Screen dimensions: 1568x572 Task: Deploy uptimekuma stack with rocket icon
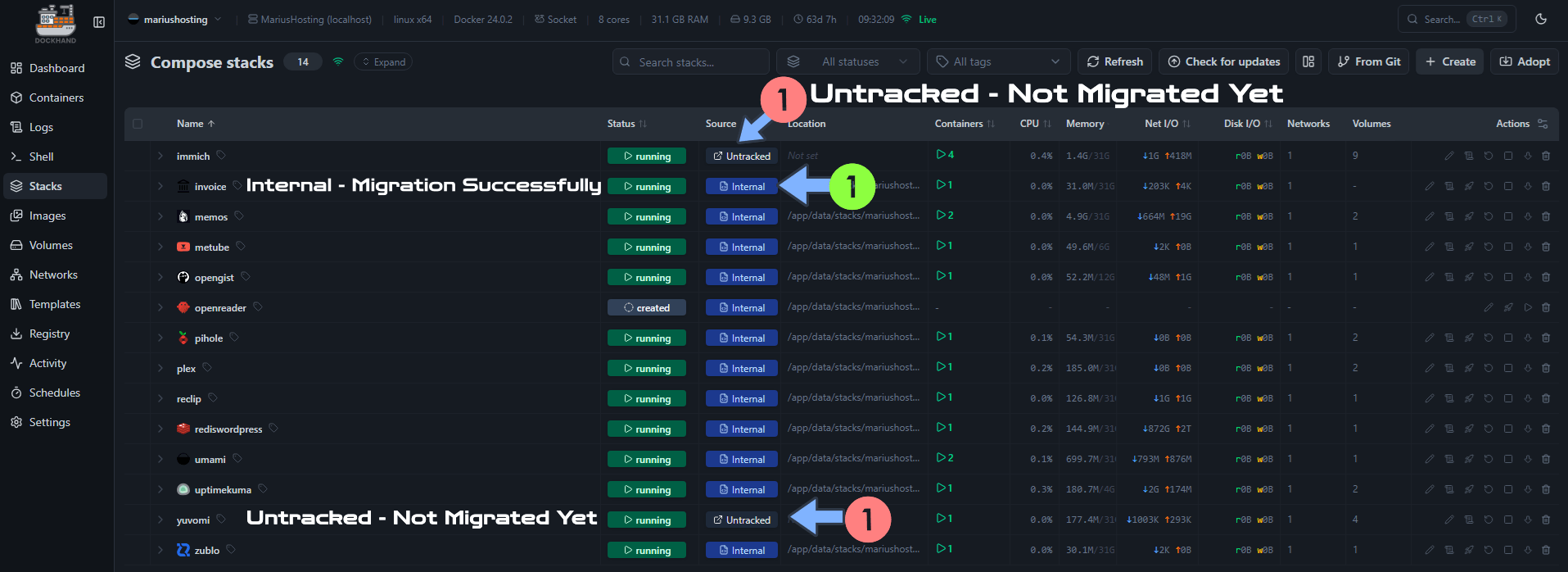point(1469,489)
